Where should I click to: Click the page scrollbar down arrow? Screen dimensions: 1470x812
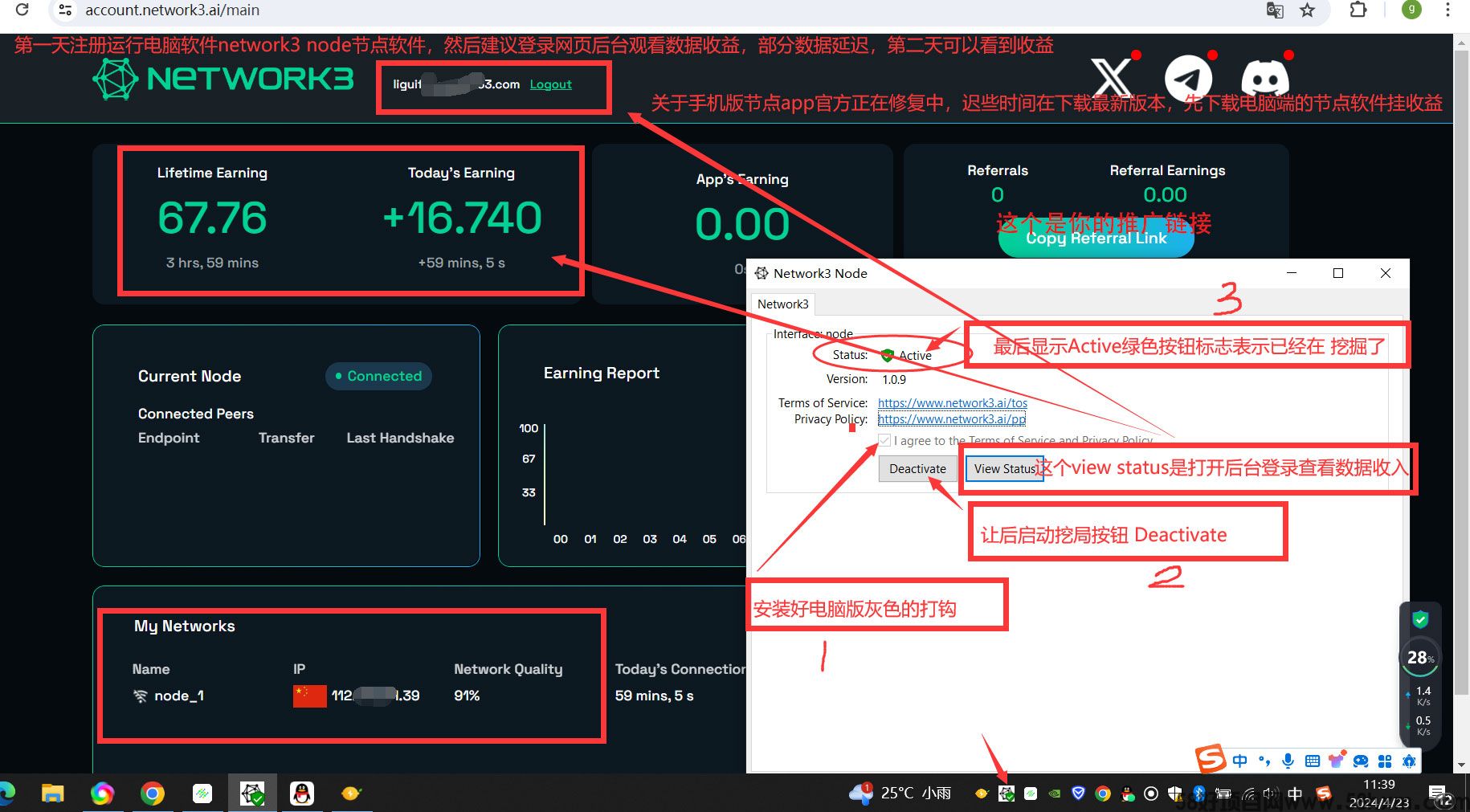tap(1462, 764)
